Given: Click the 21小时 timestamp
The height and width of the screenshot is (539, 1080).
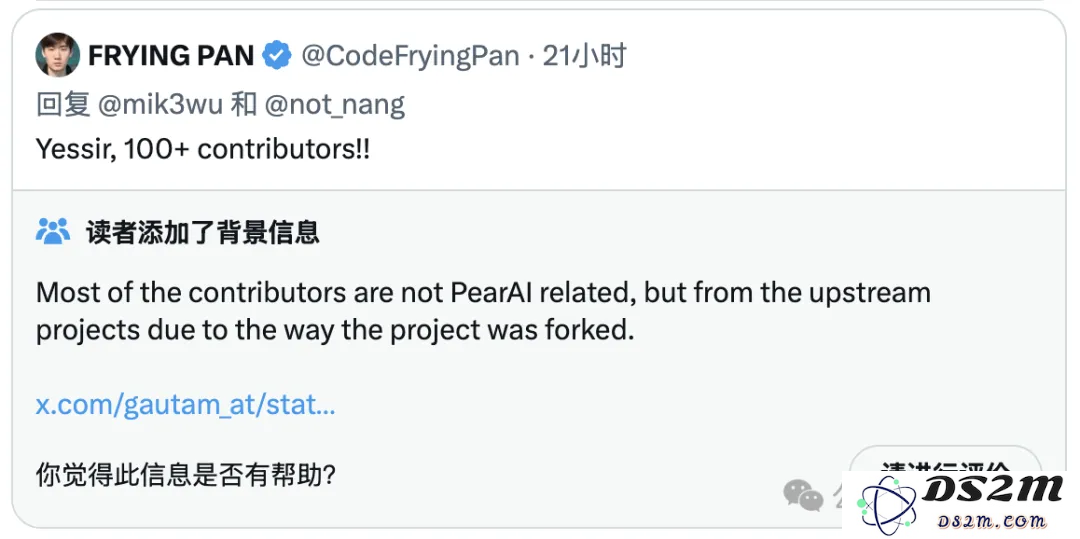Looking at the screenshot, I should pyautogui.click(x=584, y=56).
